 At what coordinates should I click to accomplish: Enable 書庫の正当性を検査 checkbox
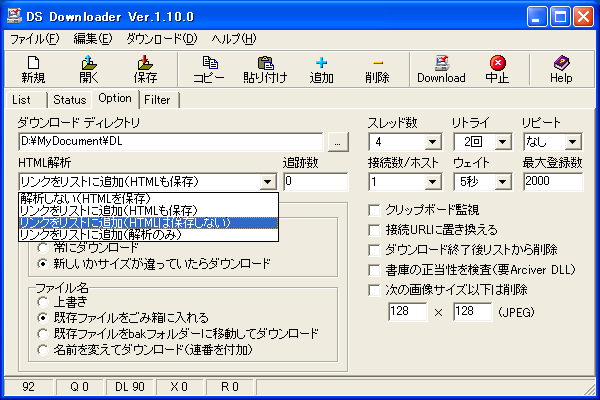click(x=374, y=270)
